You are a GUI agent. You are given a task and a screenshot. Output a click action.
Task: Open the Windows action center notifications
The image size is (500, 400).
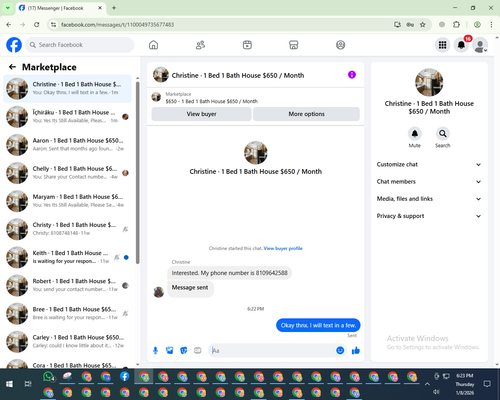coord(487,384)
